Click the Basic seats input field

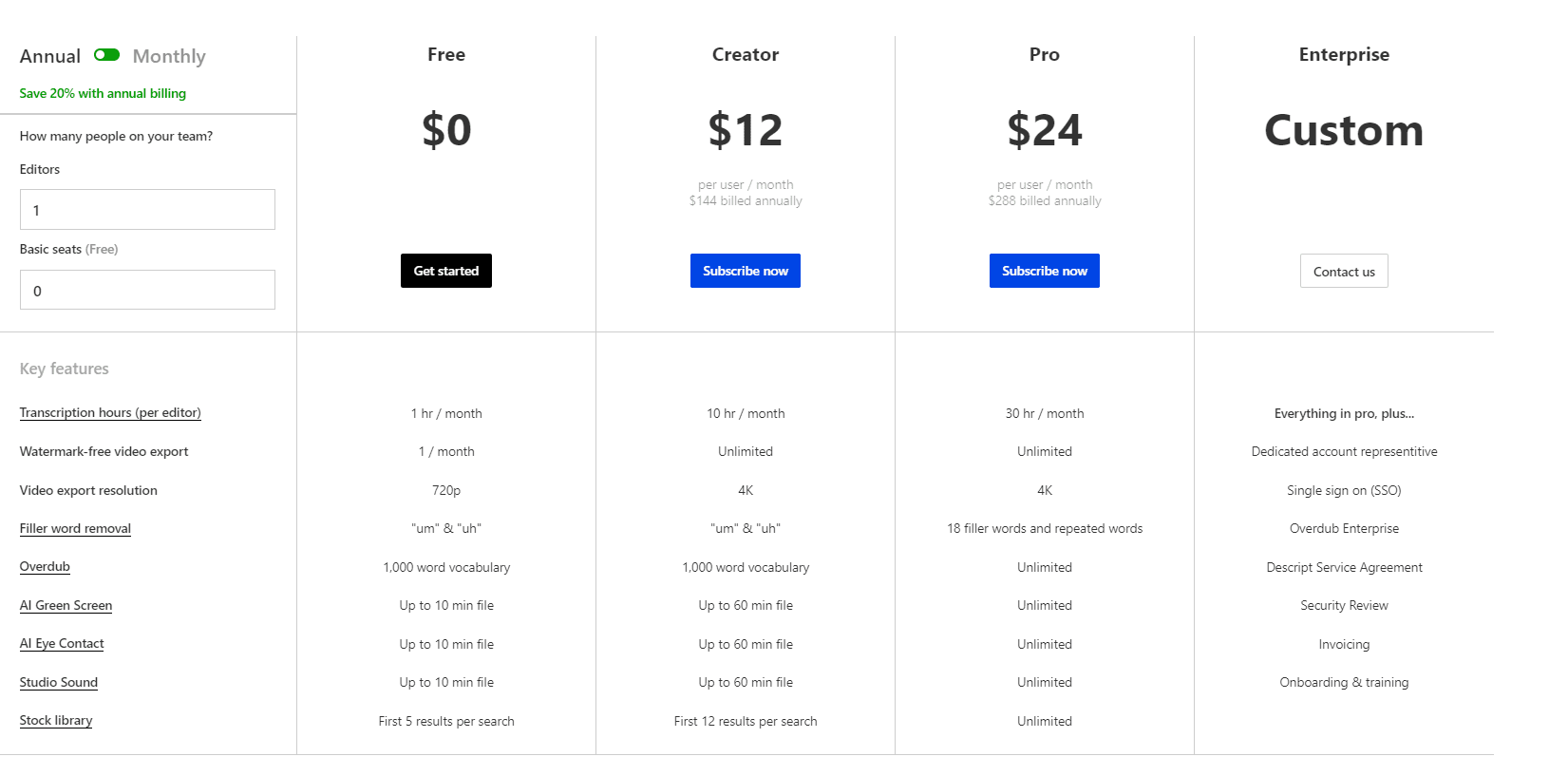click(x=146, y=290)
